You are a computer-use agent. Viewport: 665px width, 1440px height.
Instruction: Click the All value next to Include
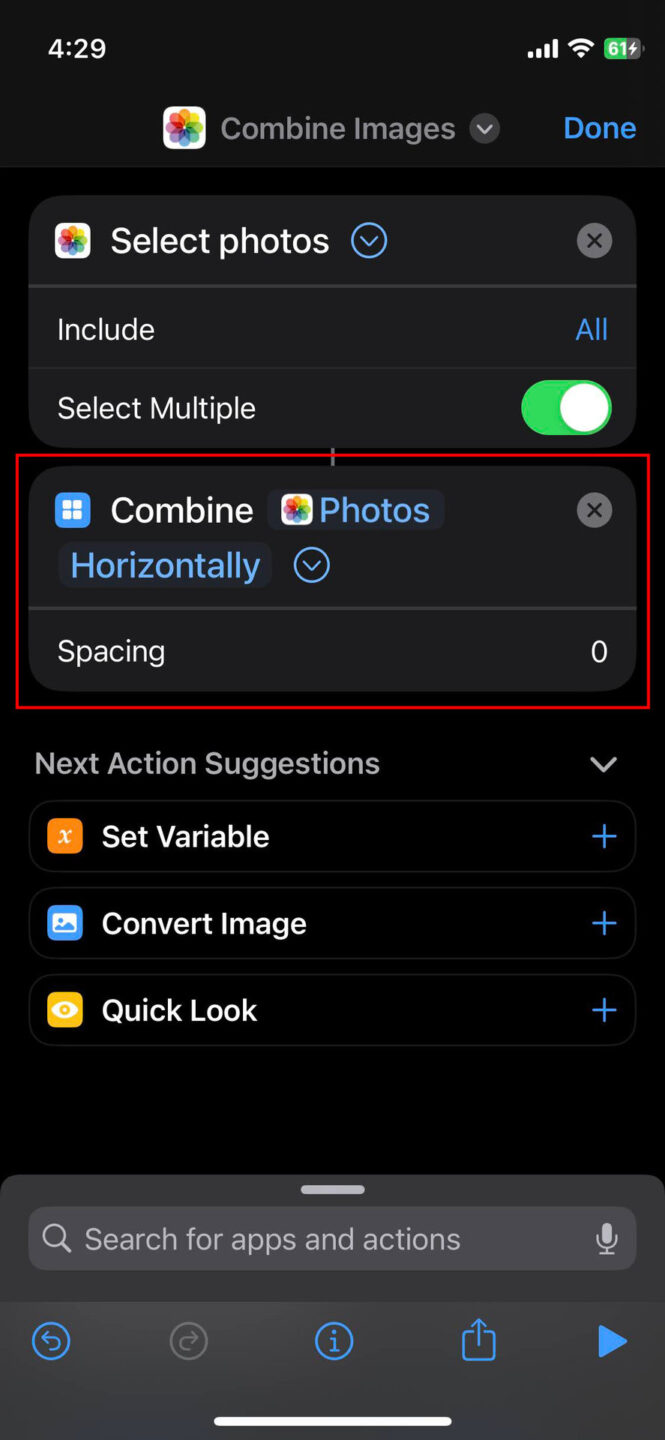tap(592, 329)
